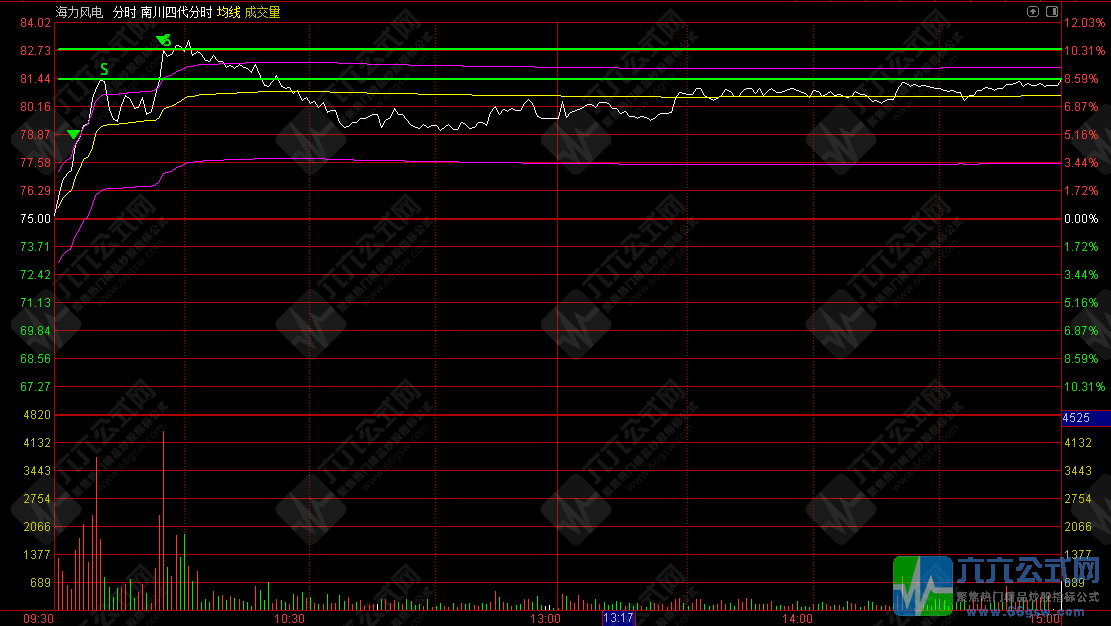Click the 14:00 time axis label
1111x626 pixels.
(797, 619)
